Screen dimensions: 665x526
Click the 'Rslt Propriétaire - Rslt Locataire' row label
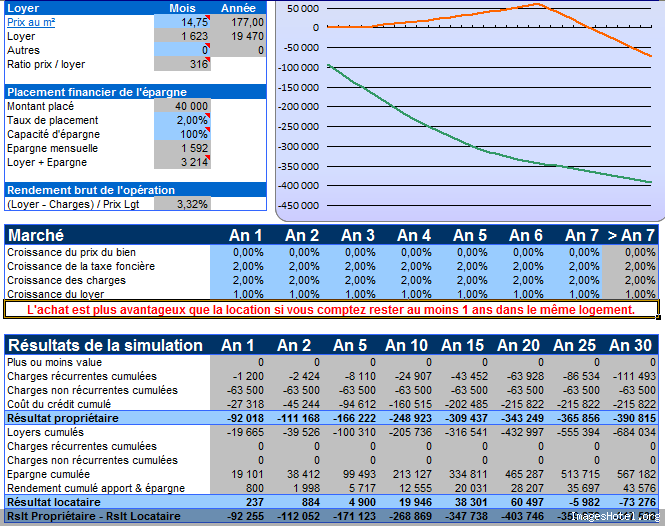[94, 516]
